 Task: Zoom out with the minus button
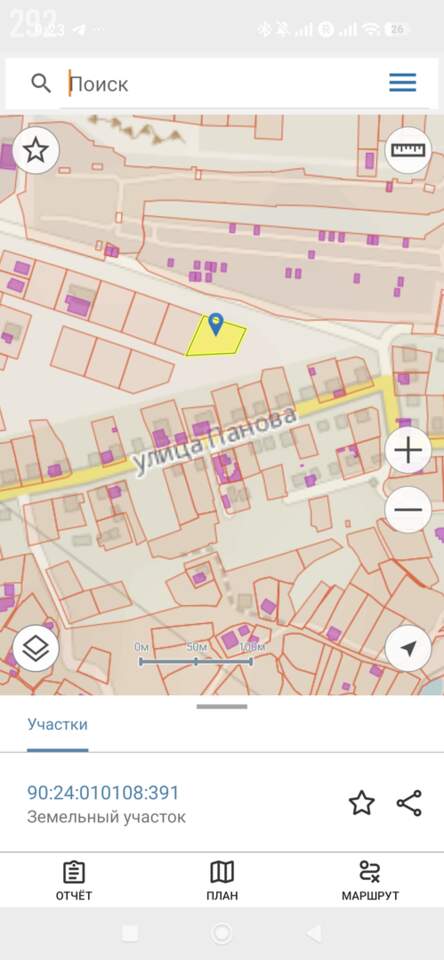pyautogui.click(x=408, y=509)
